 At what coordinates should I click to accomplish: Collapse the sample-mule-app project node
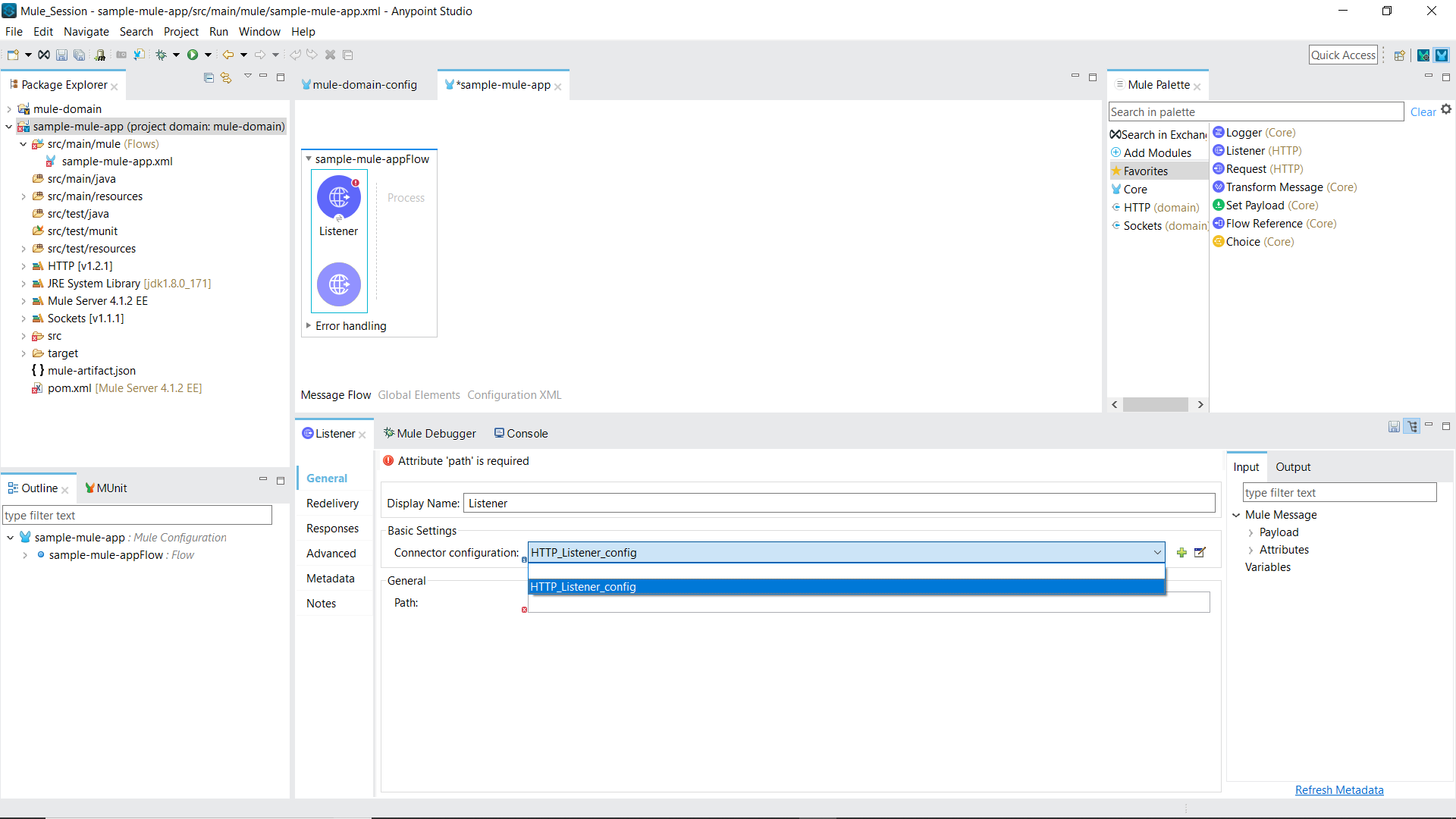tap(9, 127)
